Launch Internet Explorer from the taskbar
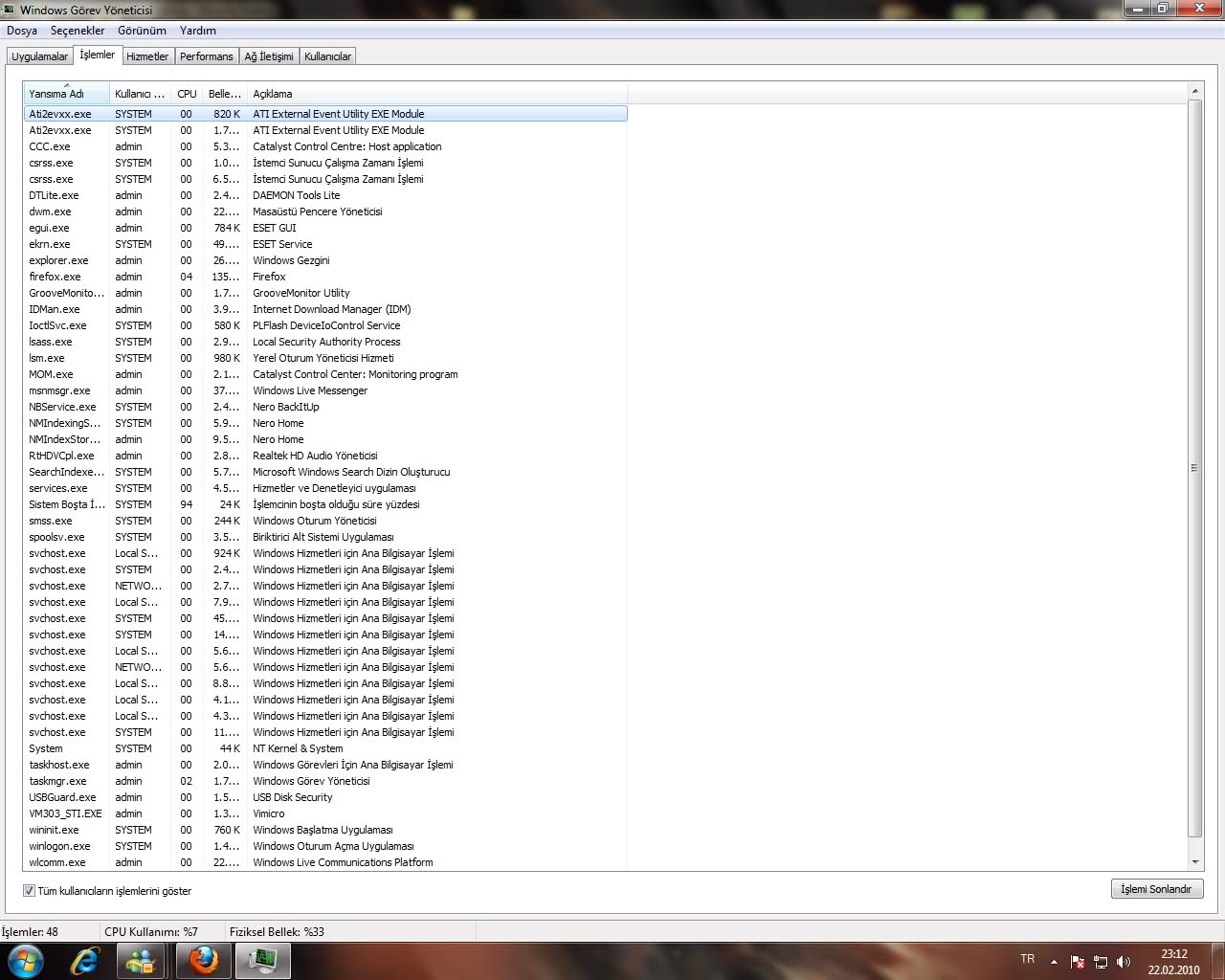This screenshot has width=1225, height=980. [x=85, y=960]
